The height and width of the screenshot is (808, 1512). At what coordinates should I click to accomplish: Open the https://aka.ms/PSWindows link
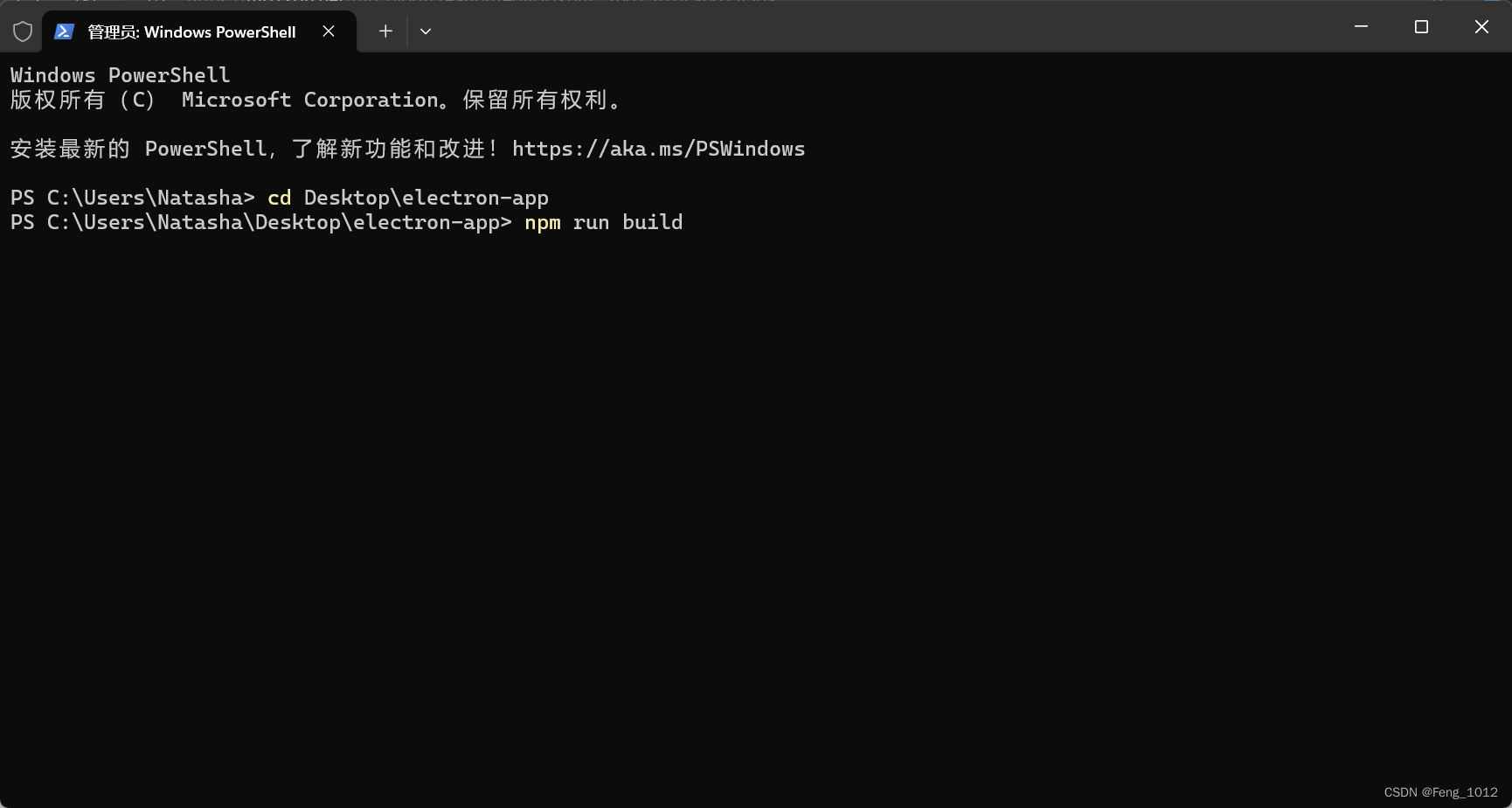659,149
